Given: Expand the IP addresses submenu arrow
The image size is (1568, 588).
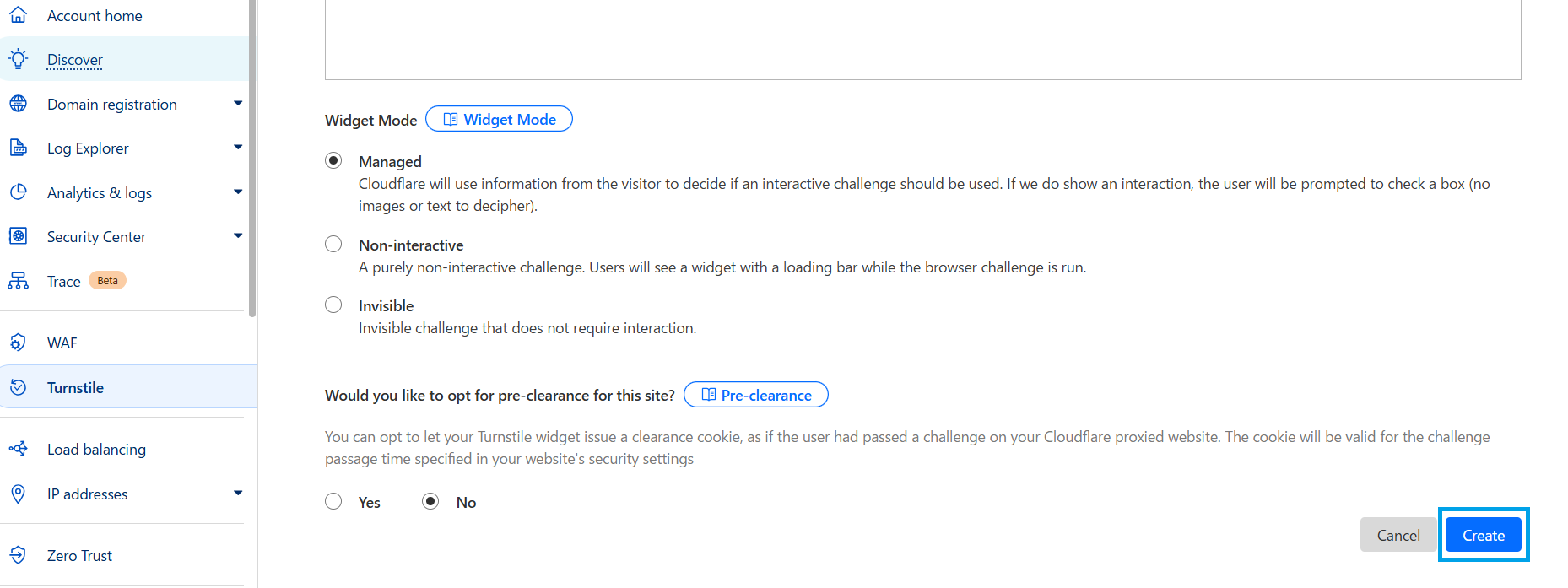Looking at the screenshot, I should point(238,494).
